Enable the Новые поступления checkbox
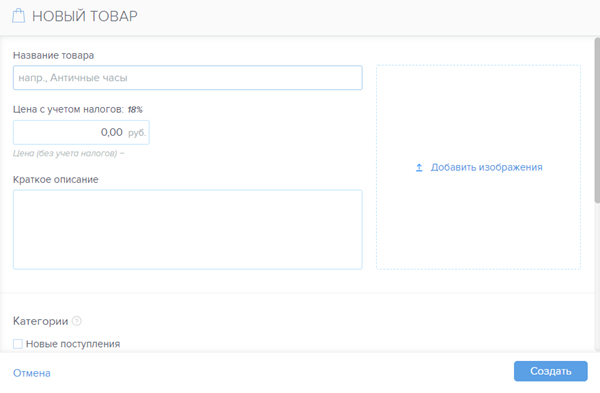Screen dimensions: 600x393 [x=18, y=344]
